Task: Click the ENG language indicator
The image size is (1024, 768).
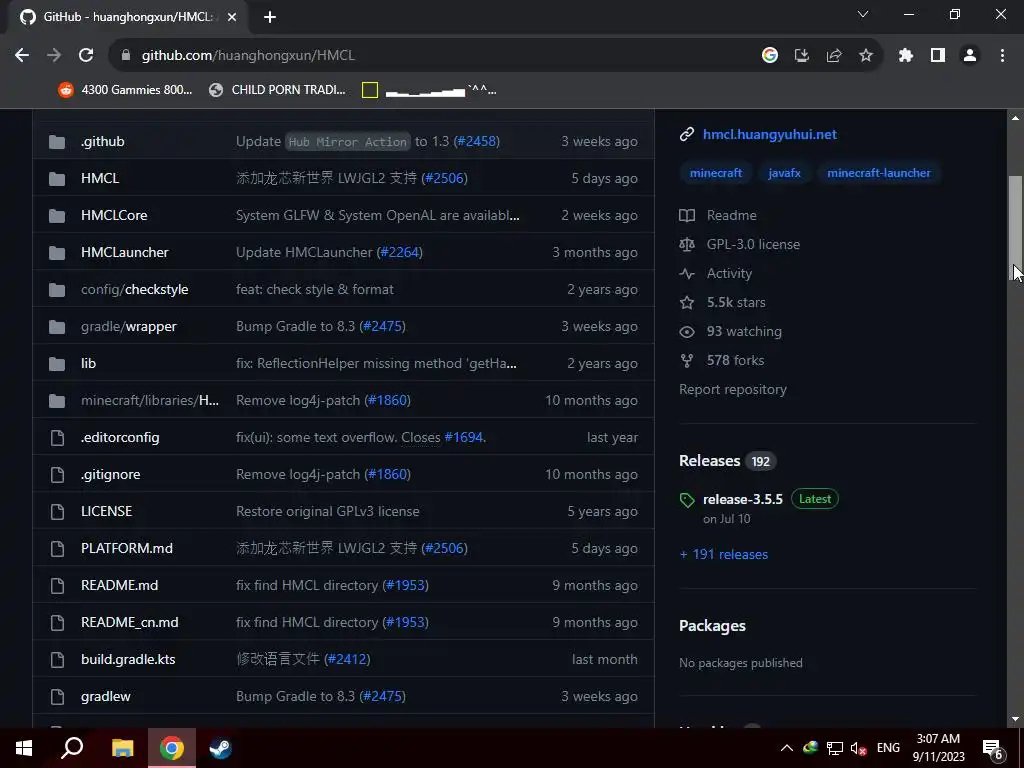Action: coord(888,748)
